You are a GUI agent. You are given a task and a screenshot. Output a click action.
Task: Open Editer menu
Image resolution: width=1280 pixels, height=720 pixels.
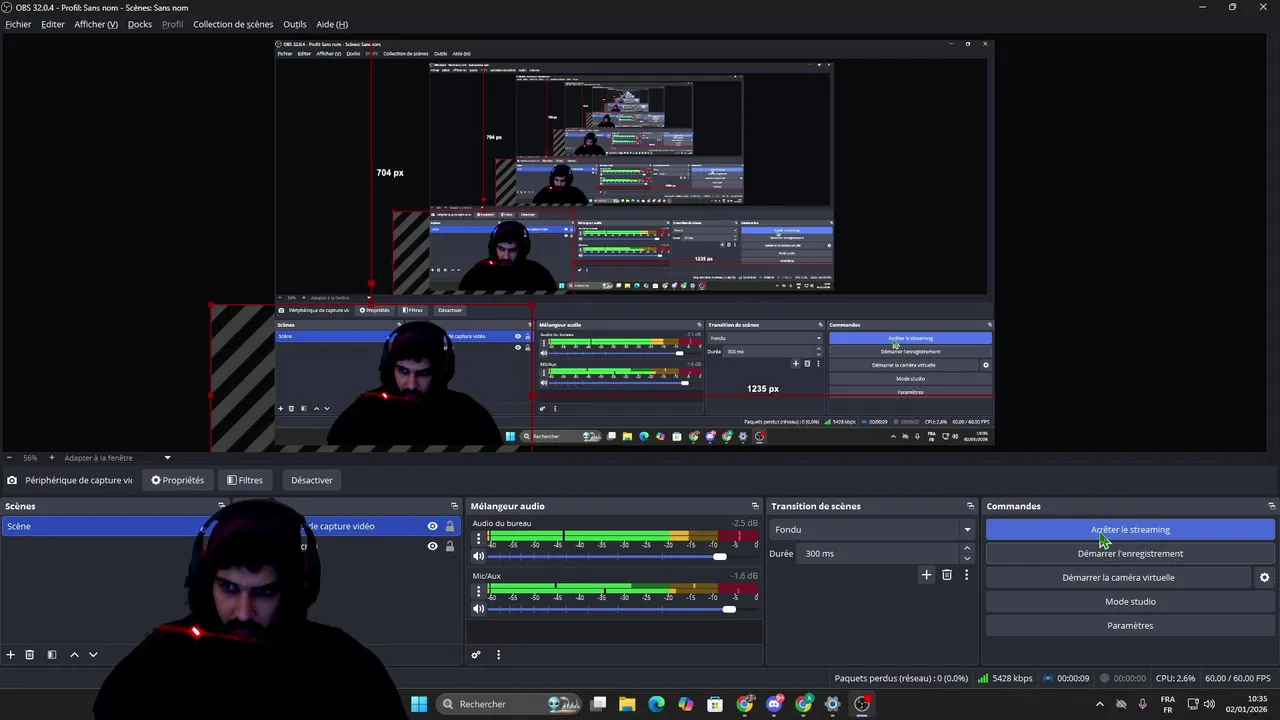pyautogui.click(x=53, y=24)
